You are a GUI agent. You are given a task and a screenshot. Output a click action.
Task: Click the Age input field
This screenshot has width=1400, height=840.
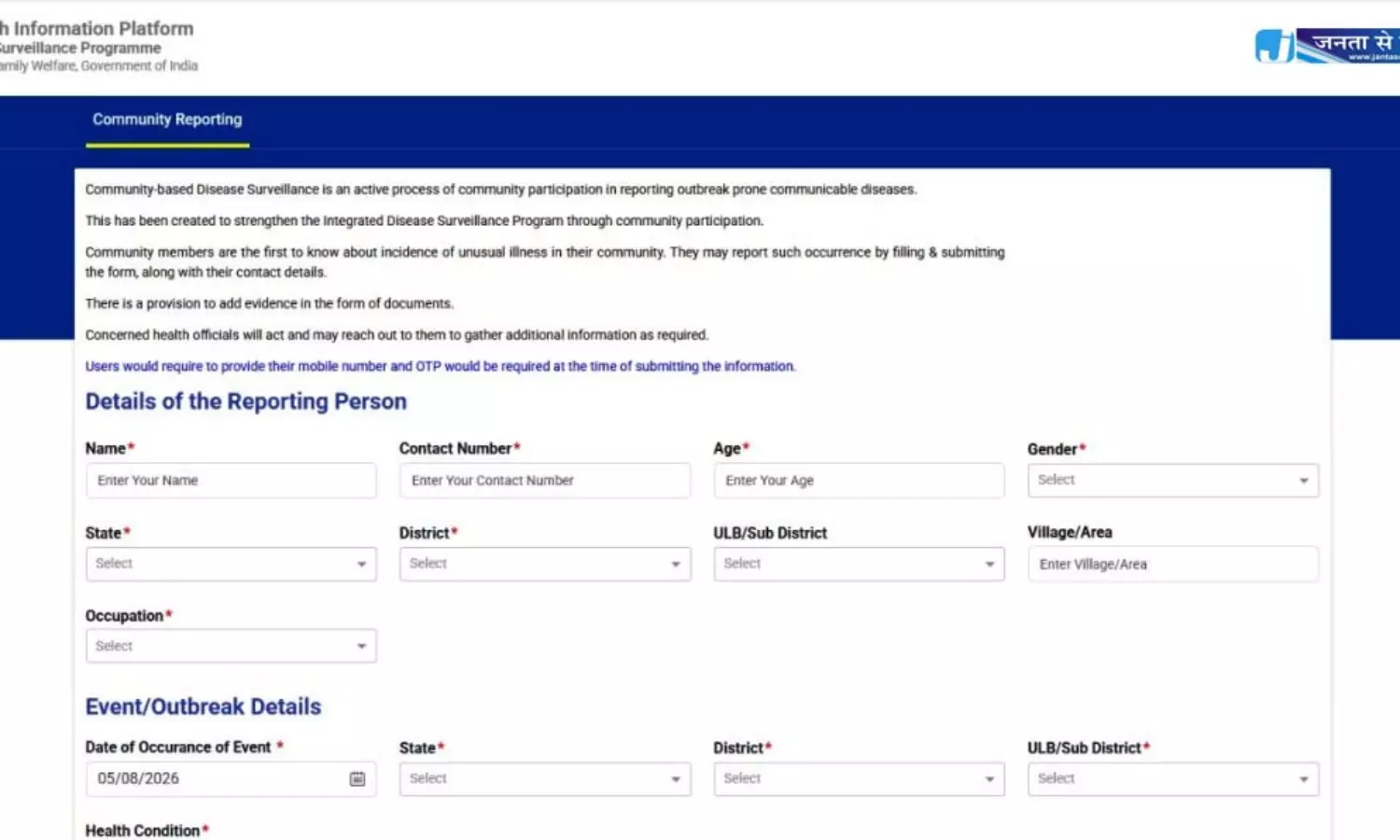[x=859, y=481]
